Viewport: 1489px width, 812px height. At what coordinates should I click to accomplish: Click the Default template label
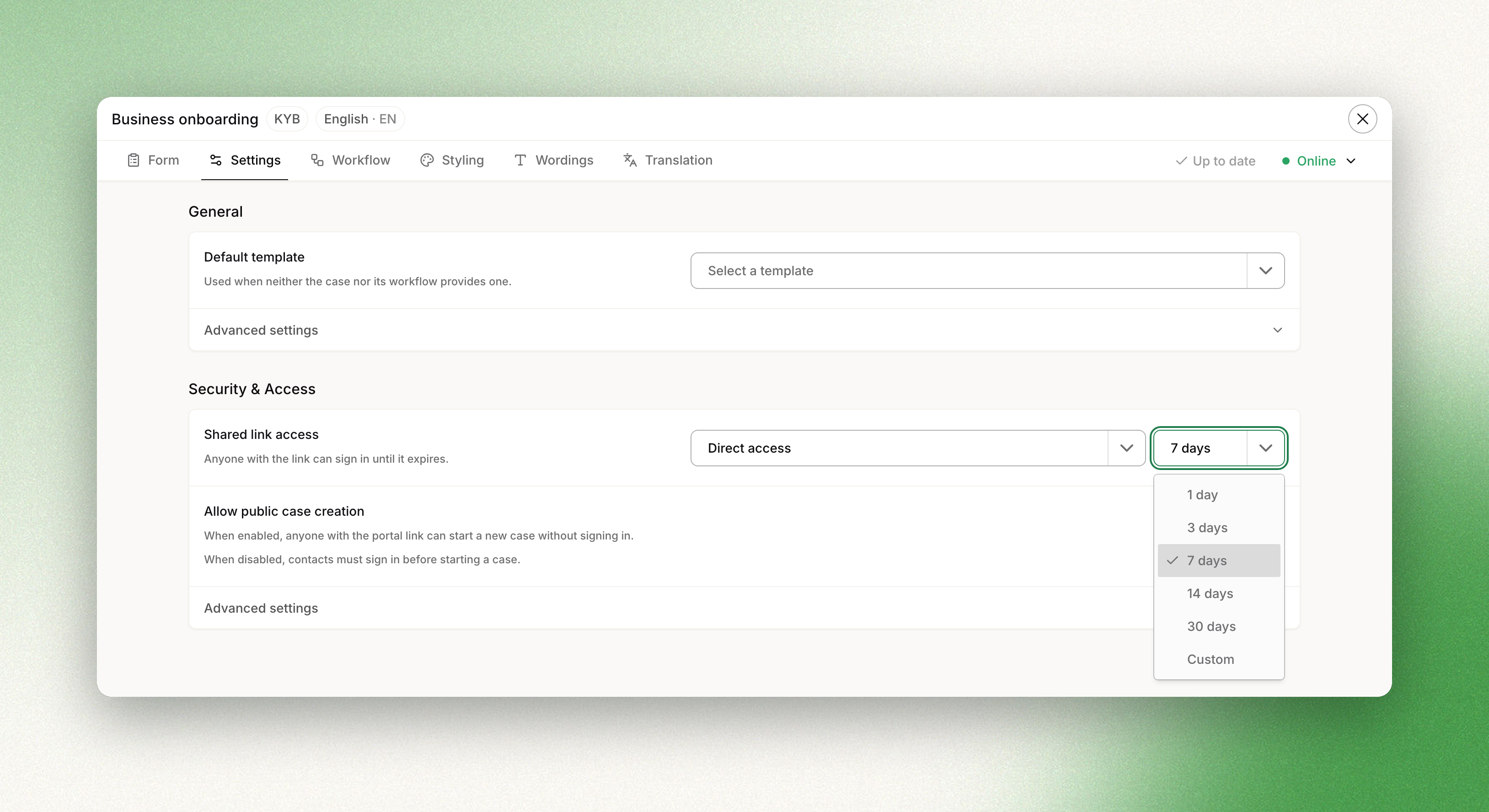pos(254,256)
